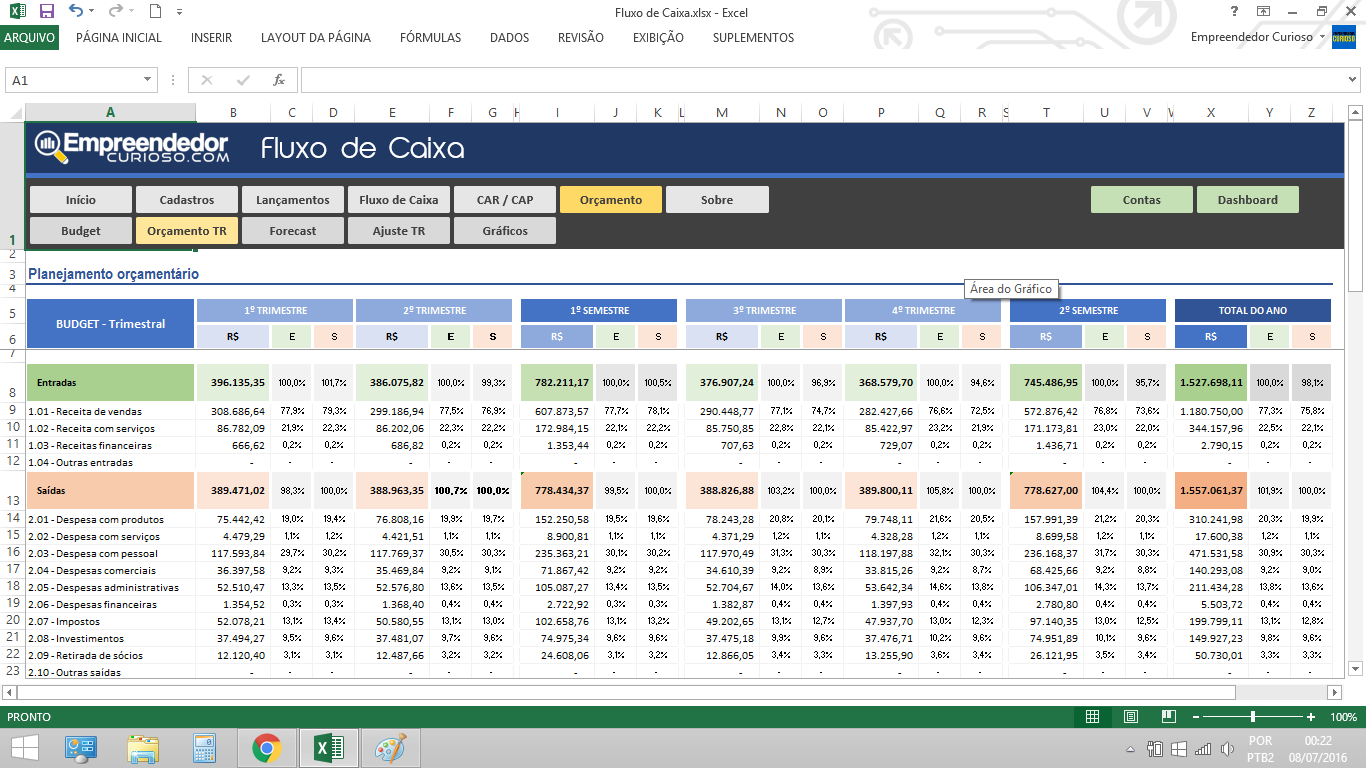Select Normal view icon in status bar
The width and height of the screenshot is (1366, 768).
click(1093, 717)
